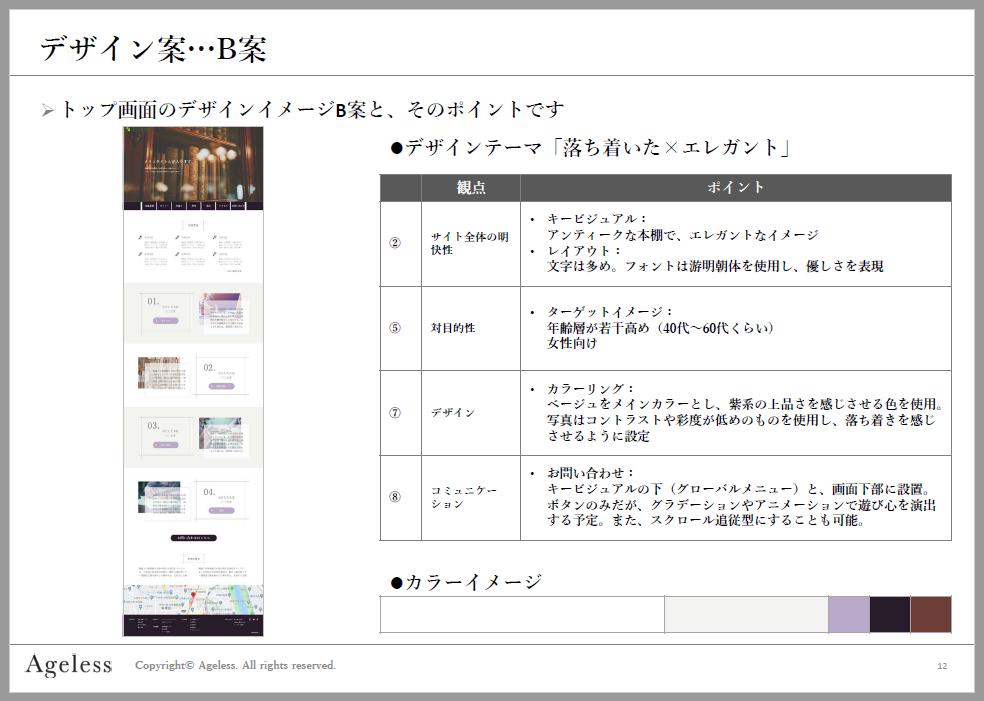Click the circled number ② in the table

394,243
